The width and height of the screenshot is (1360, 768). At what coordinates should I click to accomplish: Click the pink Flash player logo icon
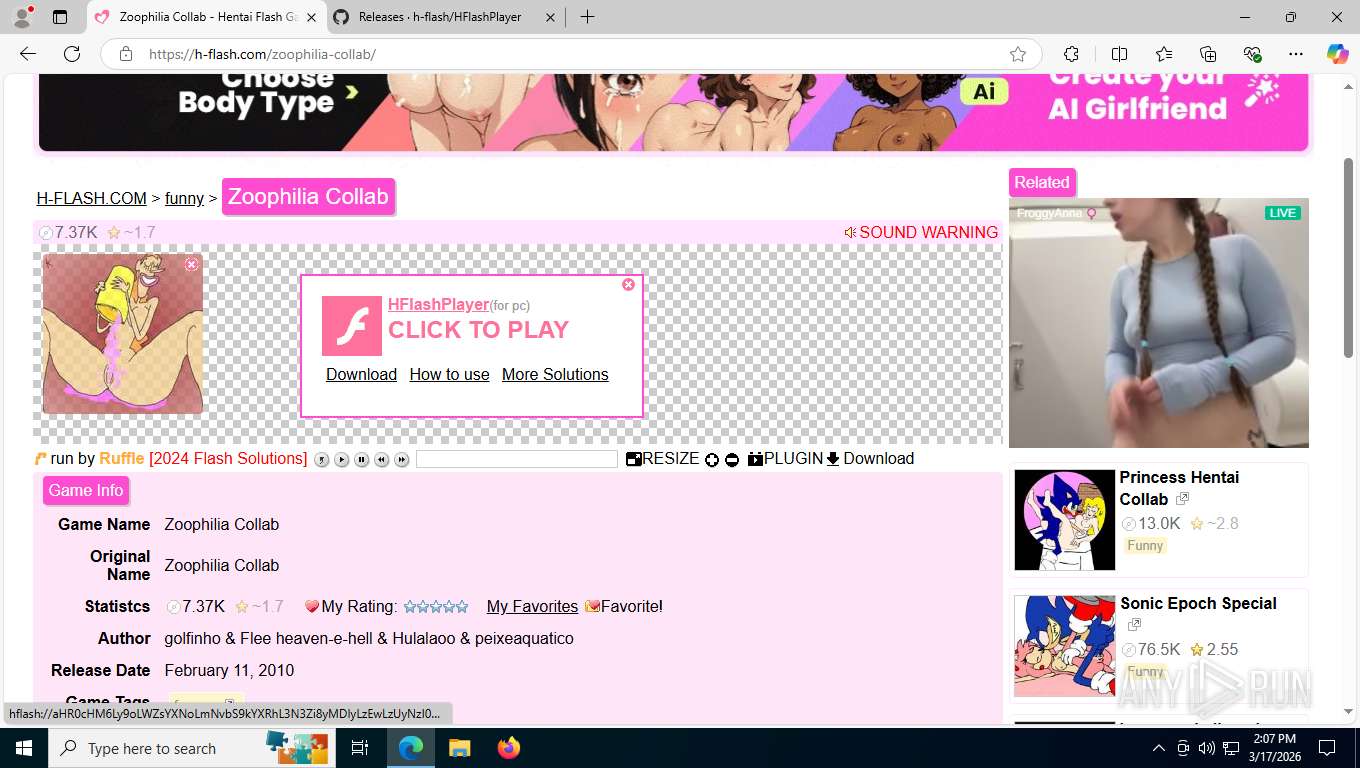[x=351, y=326]
